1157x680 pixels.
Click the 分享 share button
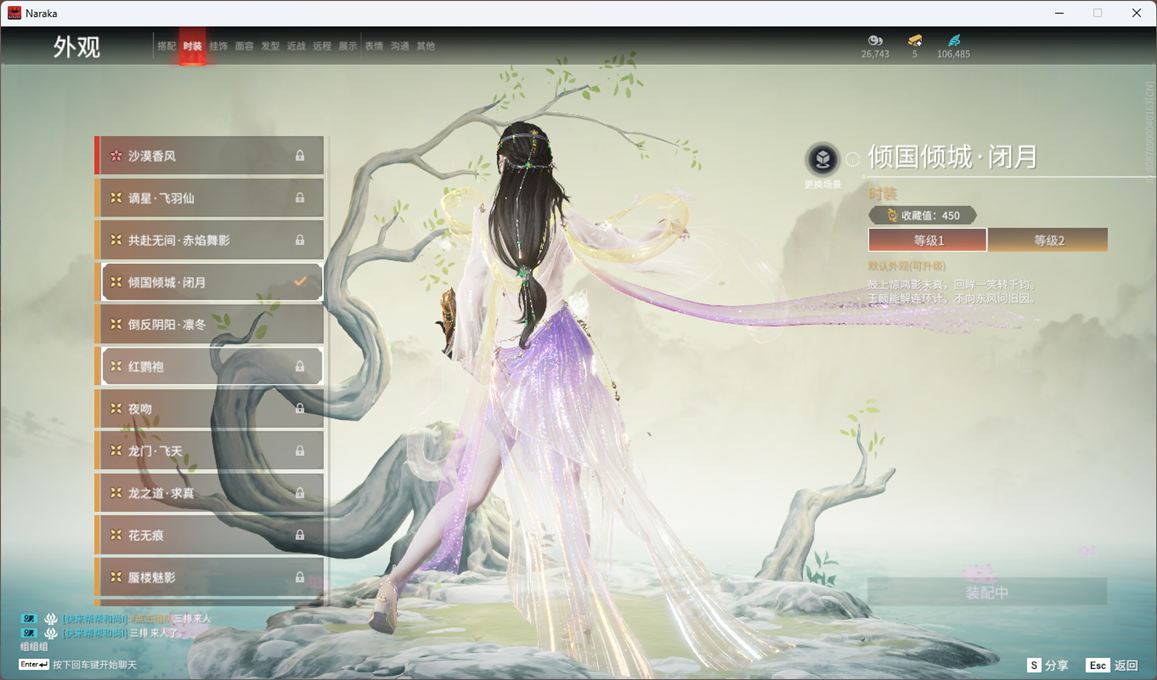point(1048,665)
